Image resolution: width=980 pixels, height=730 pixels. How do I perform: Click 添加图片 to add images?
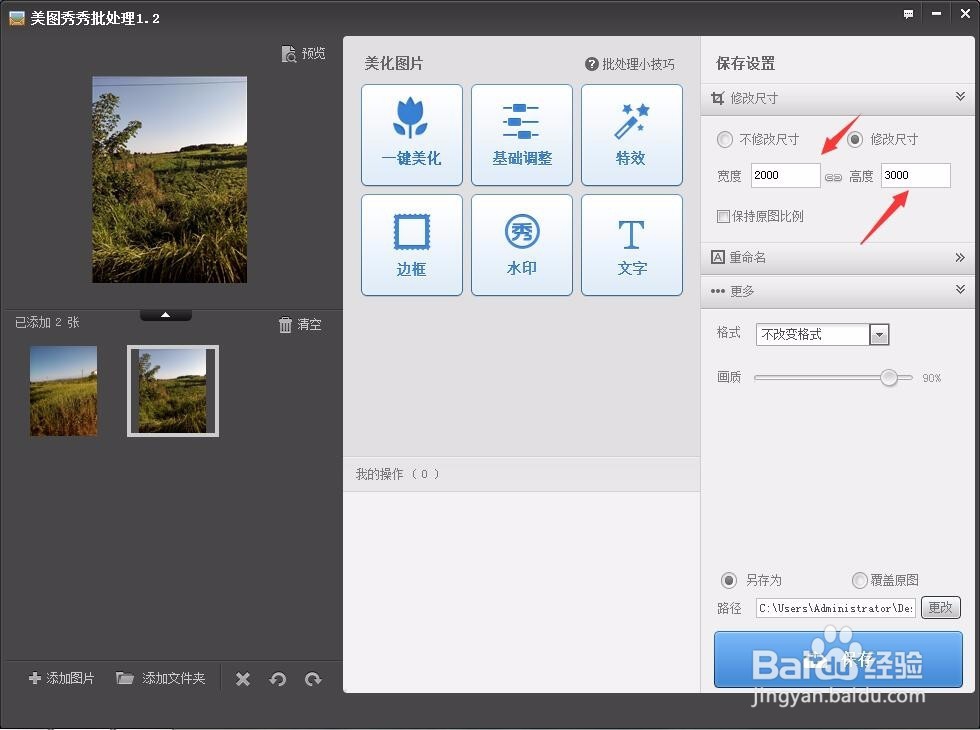click(x=62, y=678)
